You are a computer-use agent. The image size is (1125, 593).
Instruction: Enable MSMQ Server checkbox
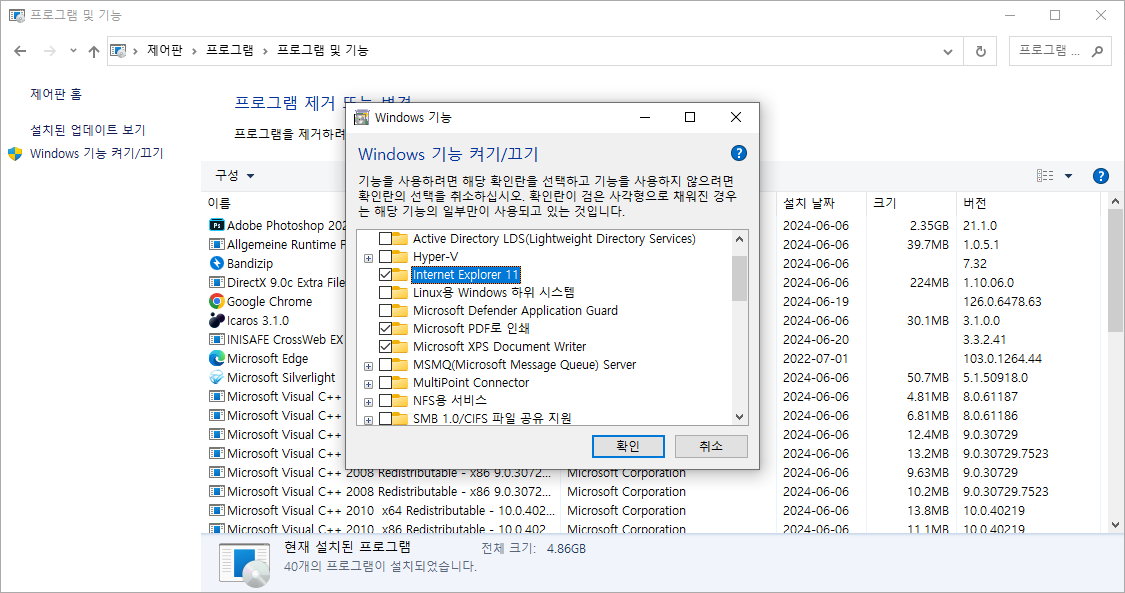pos(385,365)
